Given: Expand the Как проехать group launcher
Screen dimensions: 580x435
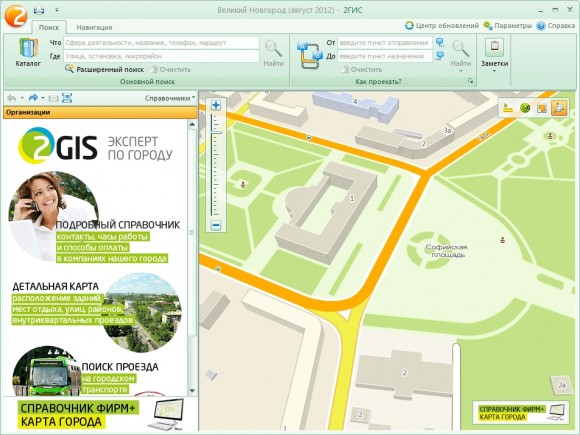Looking at the screenshot, I should (471, 81).
